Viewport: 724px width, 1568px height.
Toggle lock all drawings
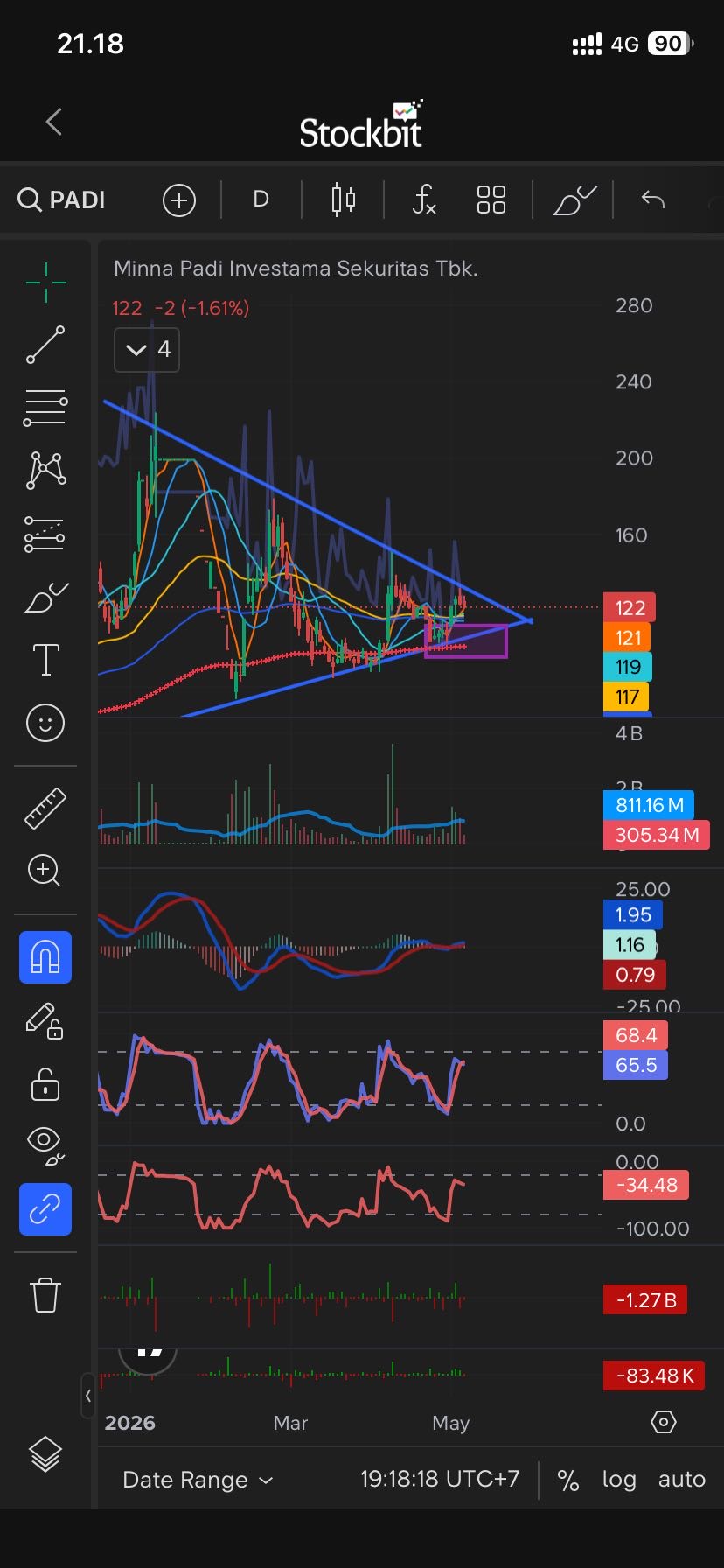point(45,1084)
